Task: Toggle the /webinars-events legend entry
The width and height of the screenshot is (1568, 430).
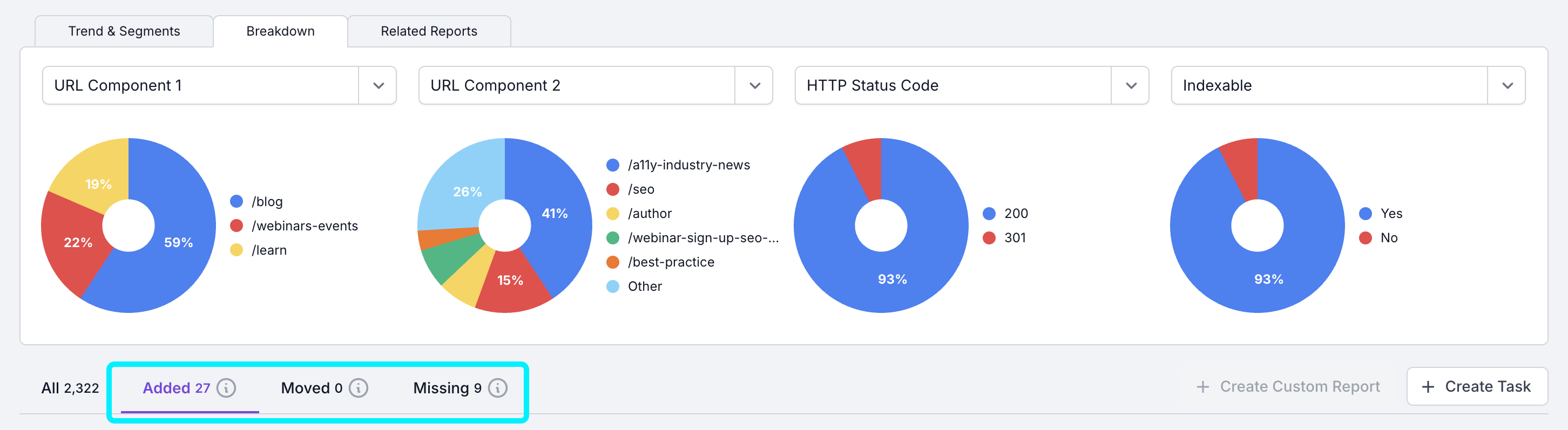Action: point(295,226)
